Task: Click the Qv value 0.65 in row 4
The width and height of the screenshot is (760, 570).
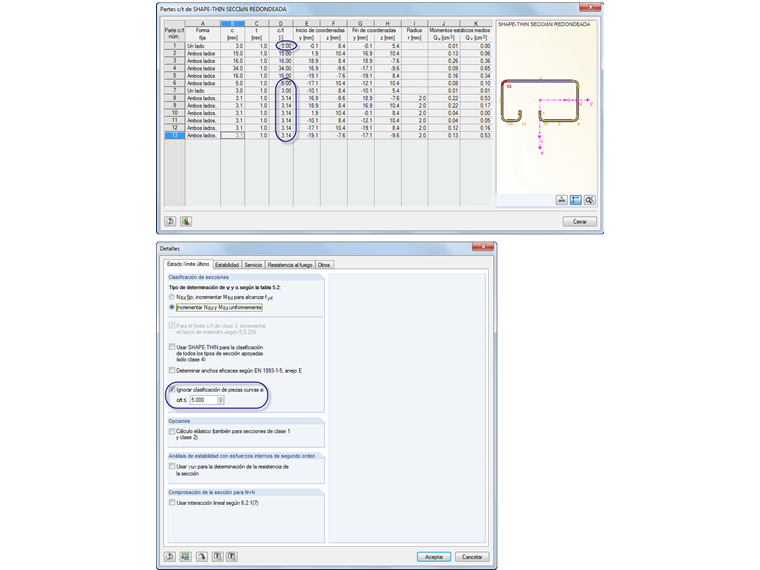Action: pyautogui.click(x=476, y=68)
